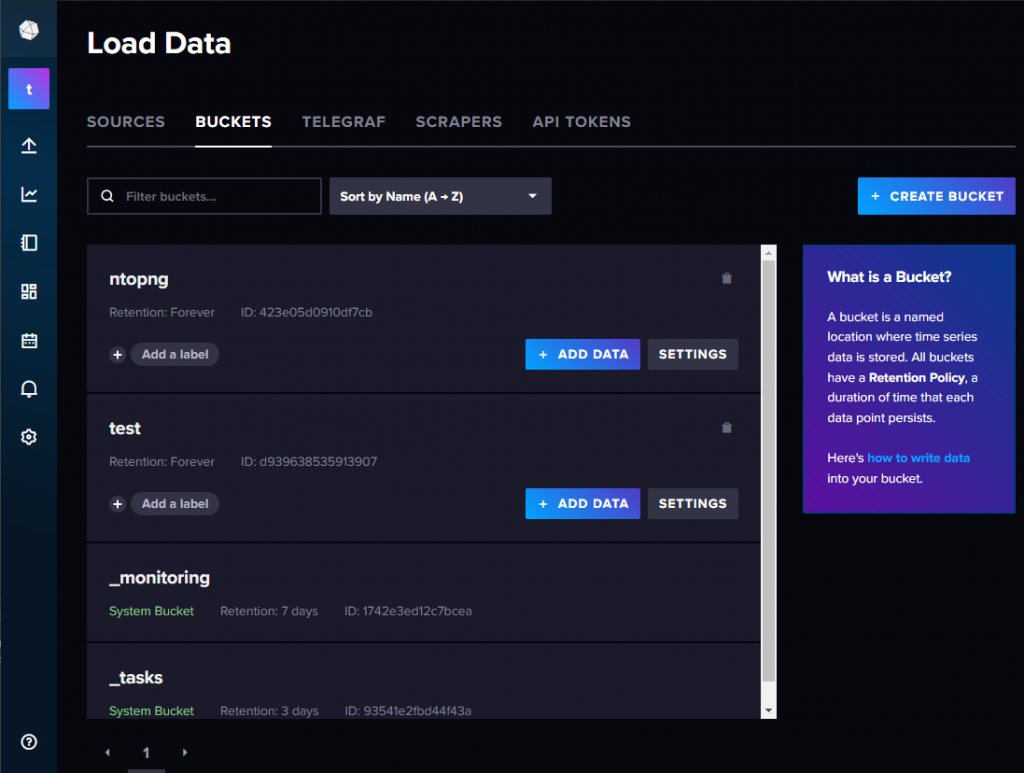Viewport: 1024px width, 773px height.
Task: Open Notebooks icon in sidebar
Action: pos(29,243)
